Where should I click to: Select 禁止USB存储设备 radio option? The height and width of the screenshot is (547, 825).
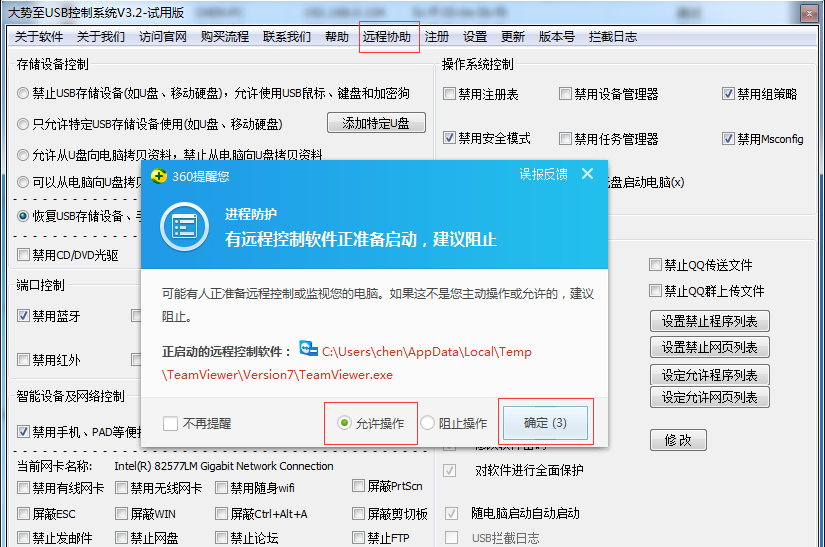click(x=23, y=94)
